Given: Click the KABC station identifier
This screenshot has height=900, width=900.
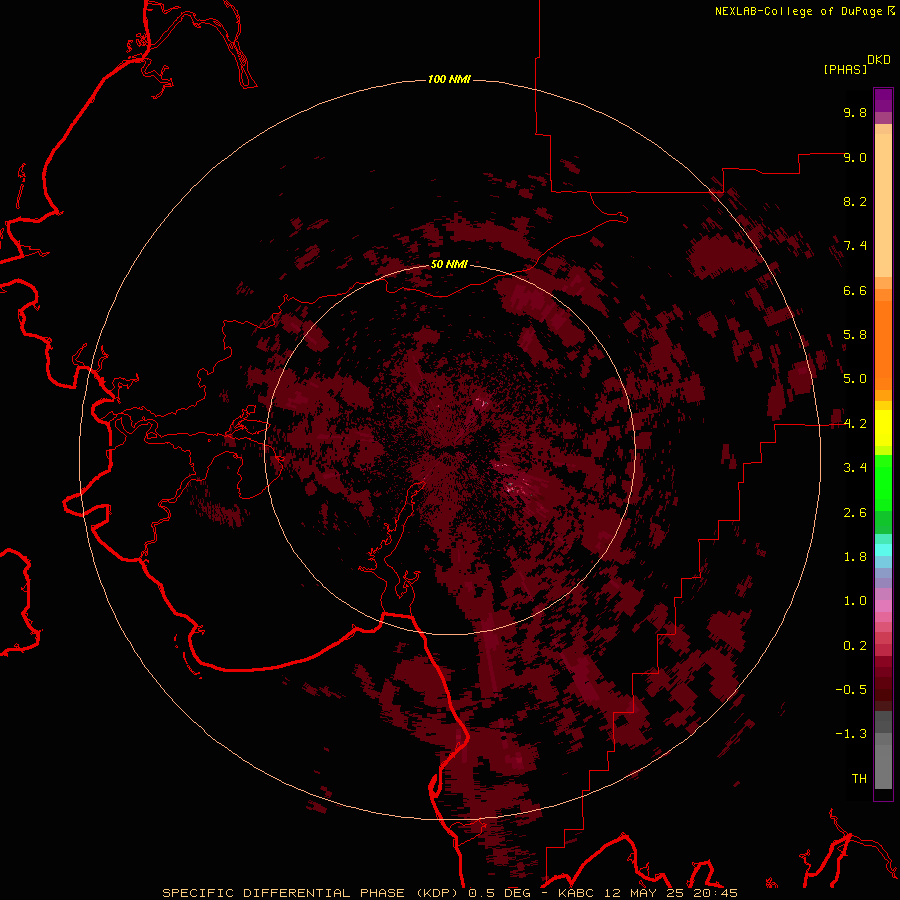Looking at the screenshot, I should coord(578,893).
